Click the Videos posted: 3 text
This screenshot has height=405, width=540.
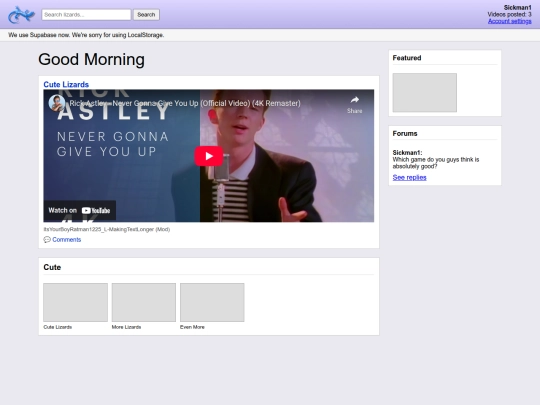click(x=509, y=14)
